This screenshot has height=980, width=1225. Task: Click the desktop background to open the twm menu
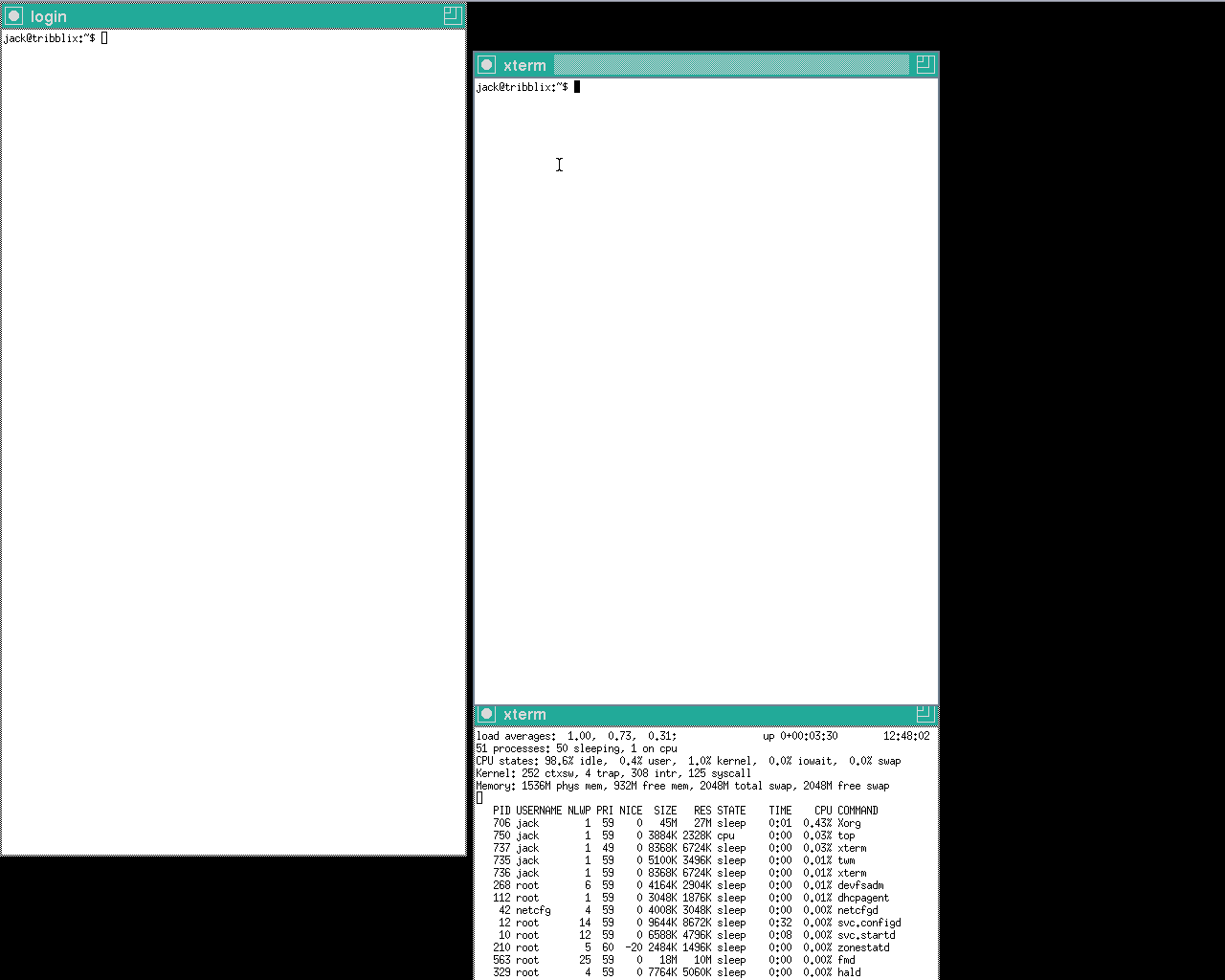click(x=1081, y=383)
